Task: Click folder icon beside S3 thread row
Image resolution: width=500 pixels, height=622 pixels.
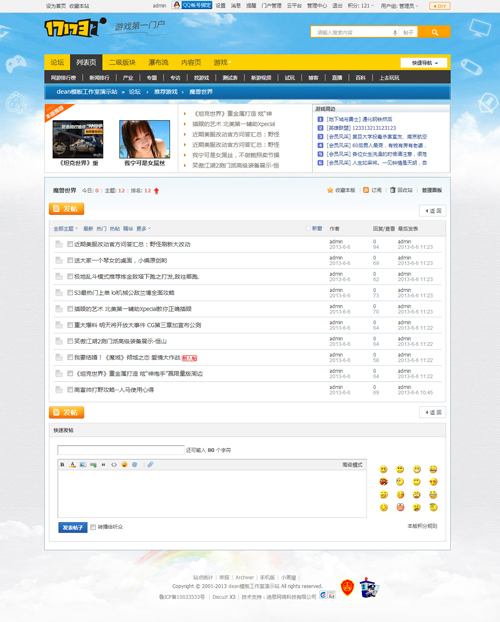Action: click(59, 293)
